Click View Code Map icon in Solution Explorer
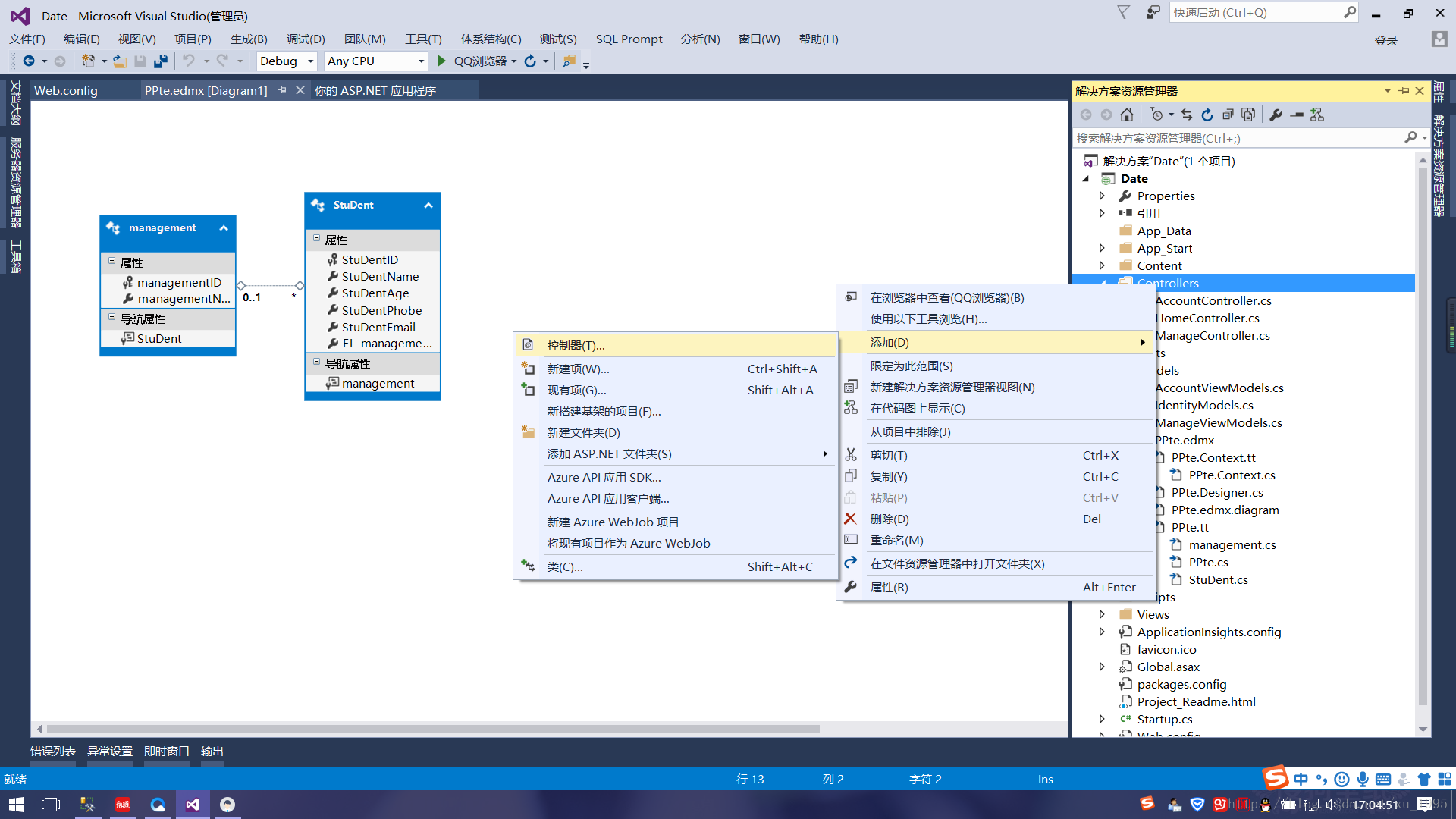This screenshot has height=819, width=1456. [x=1317, y=115]
